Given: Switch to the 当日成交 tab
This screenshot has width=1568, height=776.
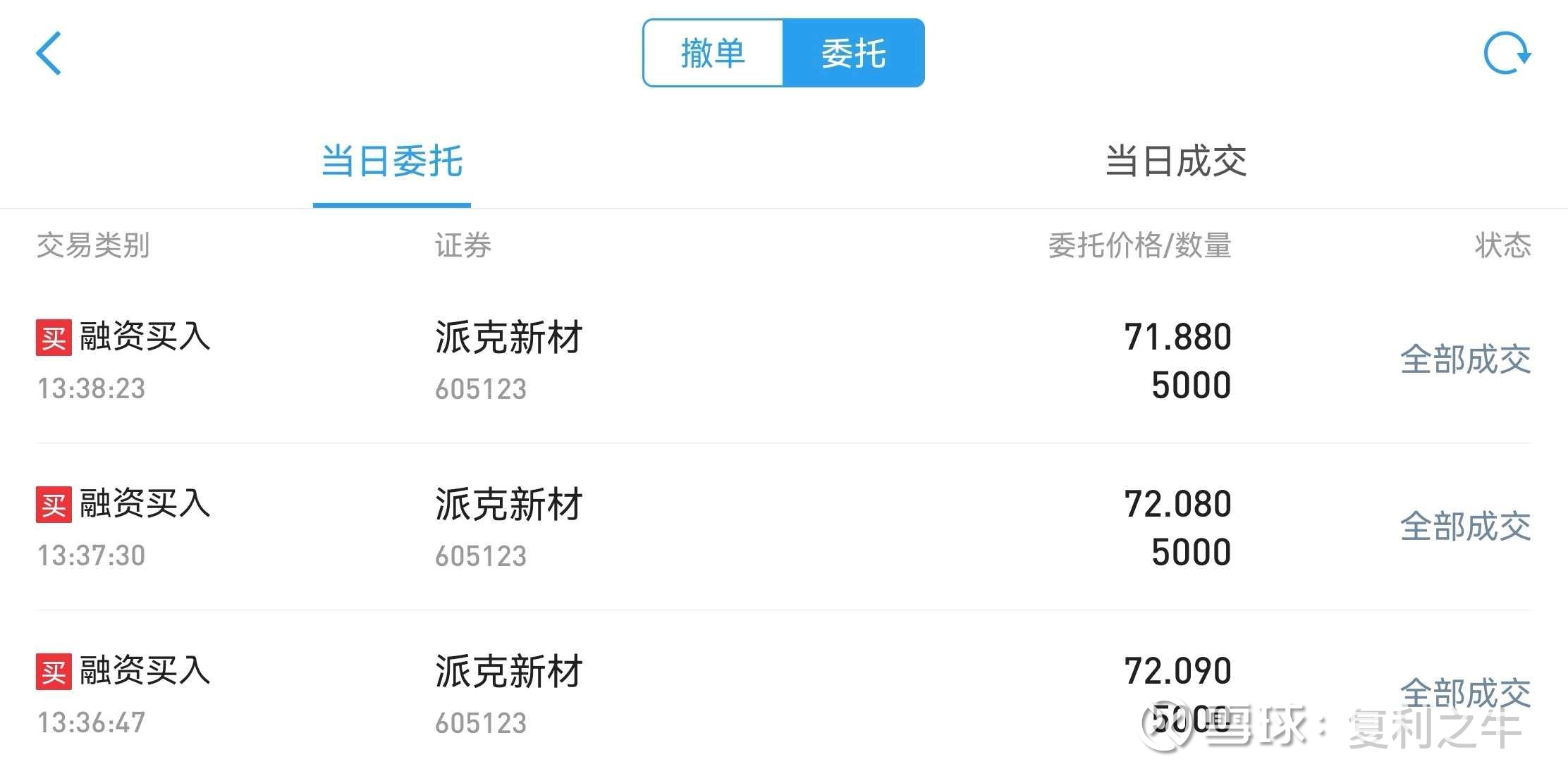Looking at the screenshot, I should 1175,162.
